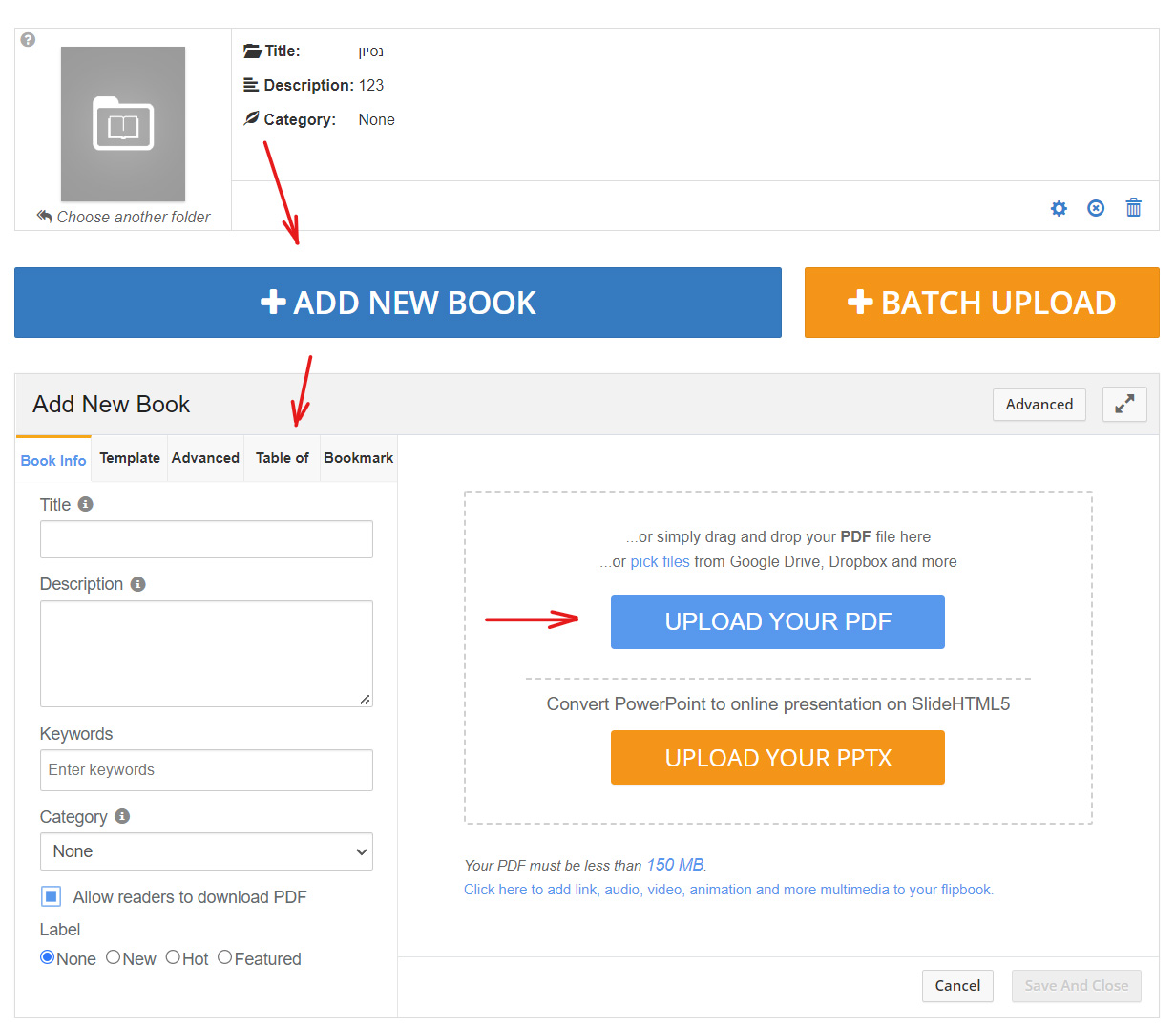
Task: Focus the Title input field
Action: coord(206,539)
